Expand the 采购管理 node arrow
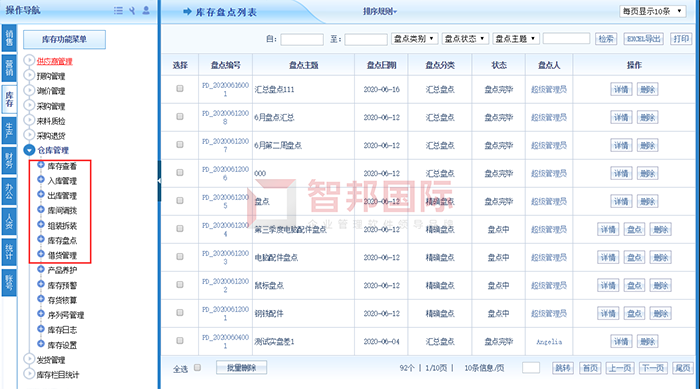Viewport: 700px width, 389px height. 29,105
